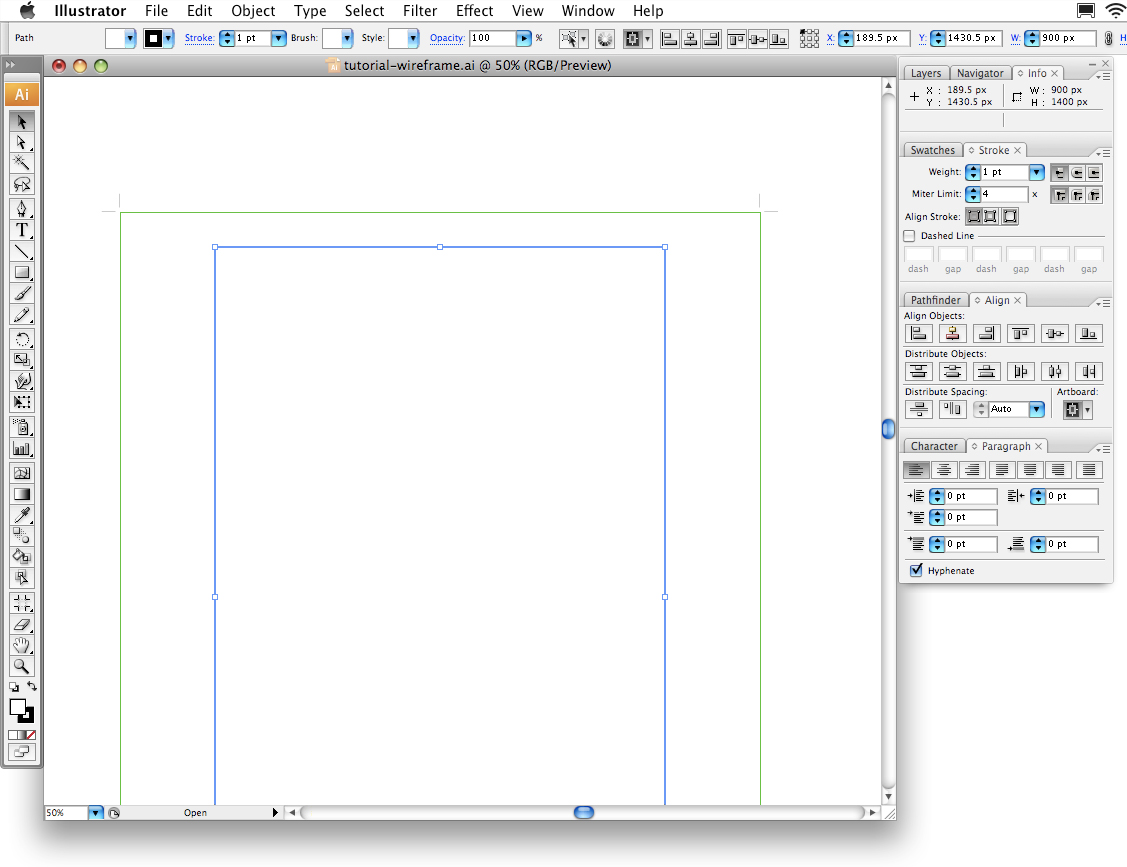Select the Pen tool
The image size is (1127, 867).
22,209
